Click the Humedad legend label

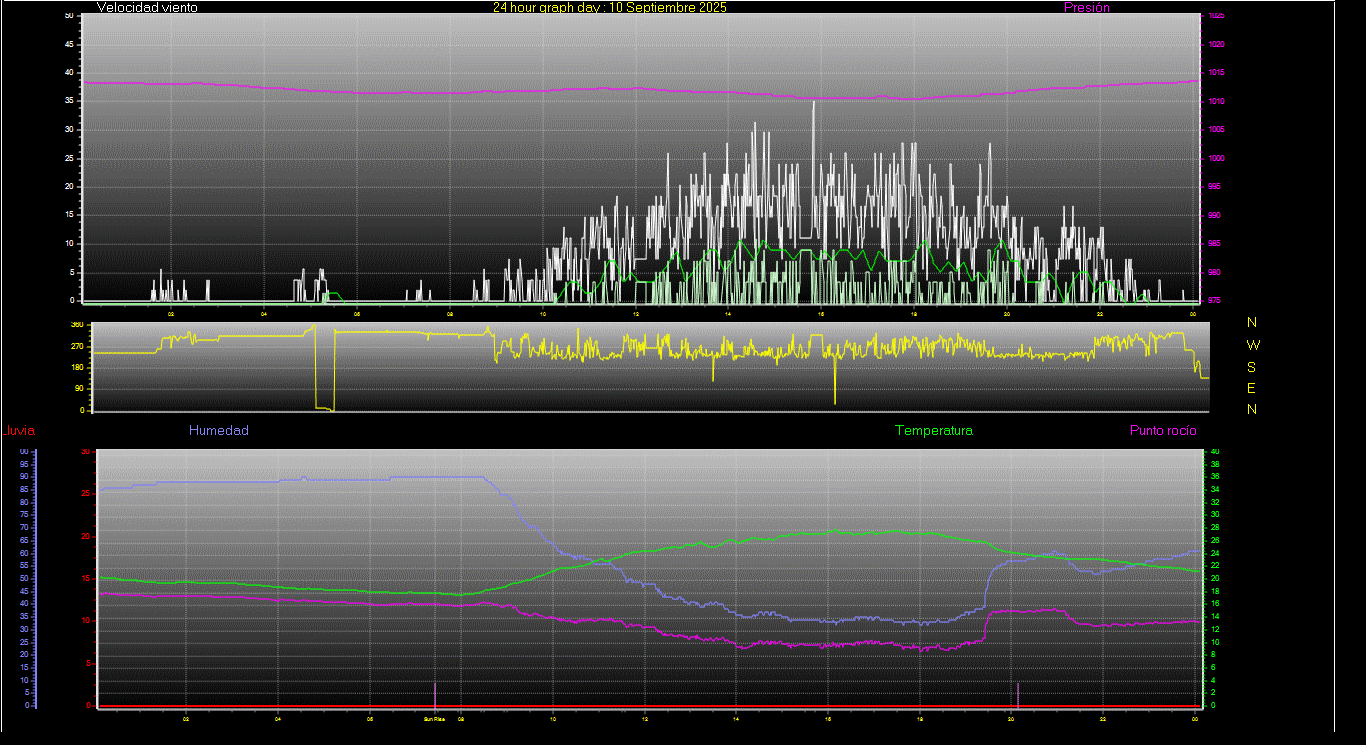tap(218, 431)
